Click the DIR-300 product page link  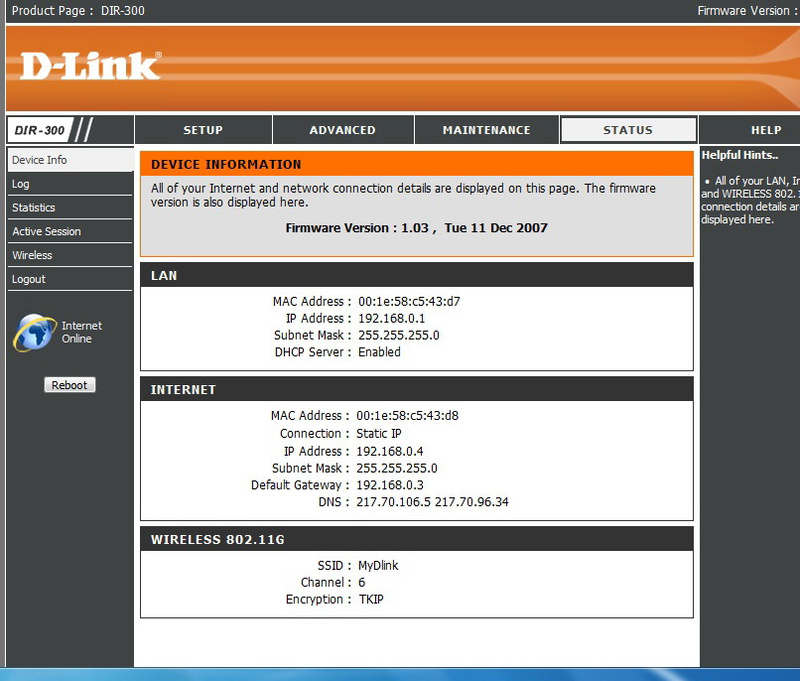(x=122, y=11)
